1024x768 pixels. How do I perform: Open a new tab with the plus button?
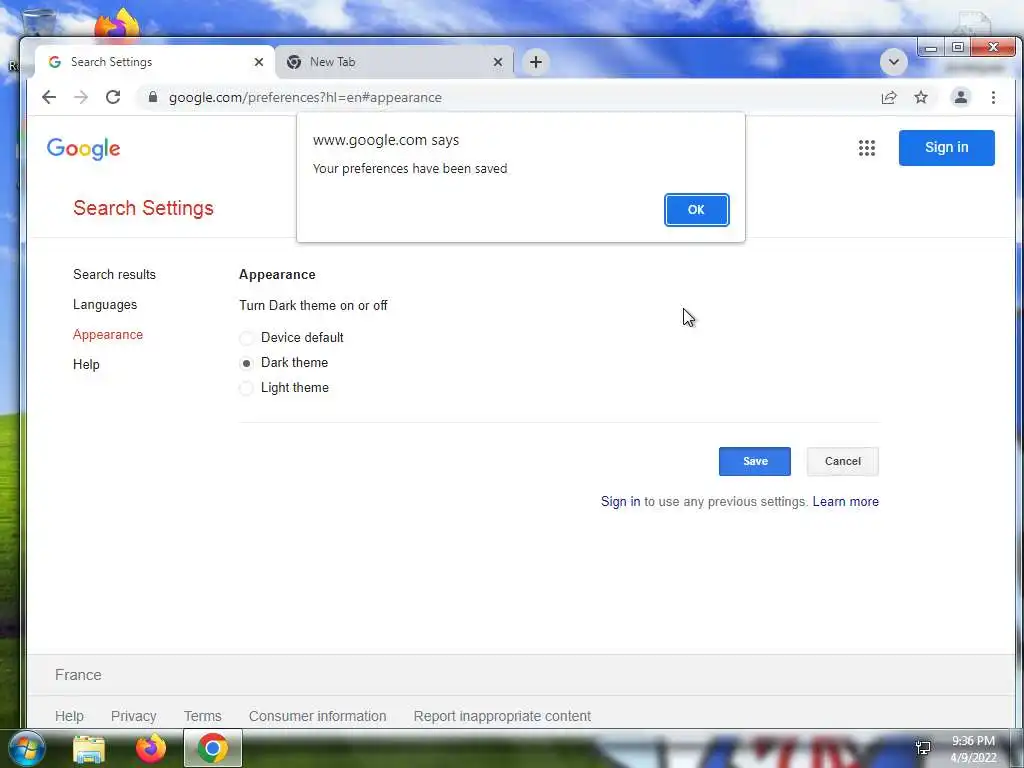click(x=536, y=62)
